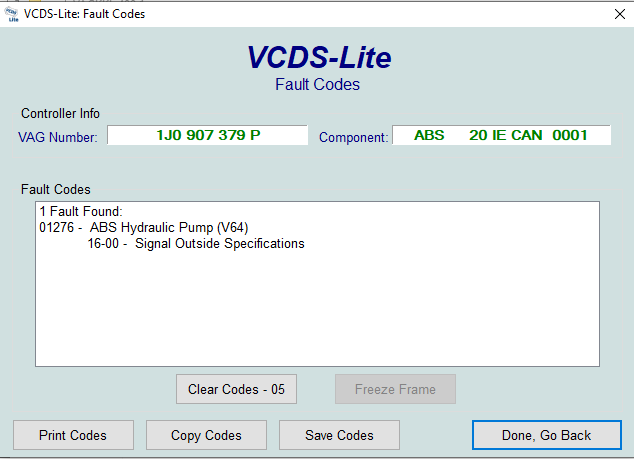Copy Codes to clipboard
The width and height of the screenshot is (634, 459).
(206, 435)
